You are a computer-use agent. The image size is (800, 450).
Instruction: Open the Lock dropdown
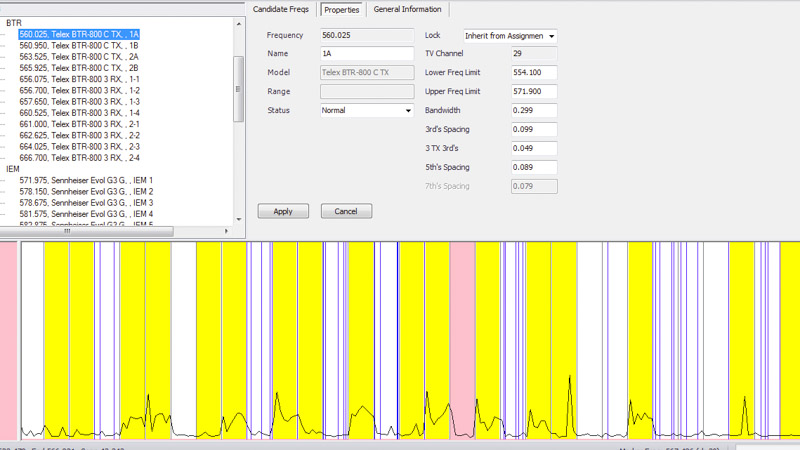[x=510, y=36]
